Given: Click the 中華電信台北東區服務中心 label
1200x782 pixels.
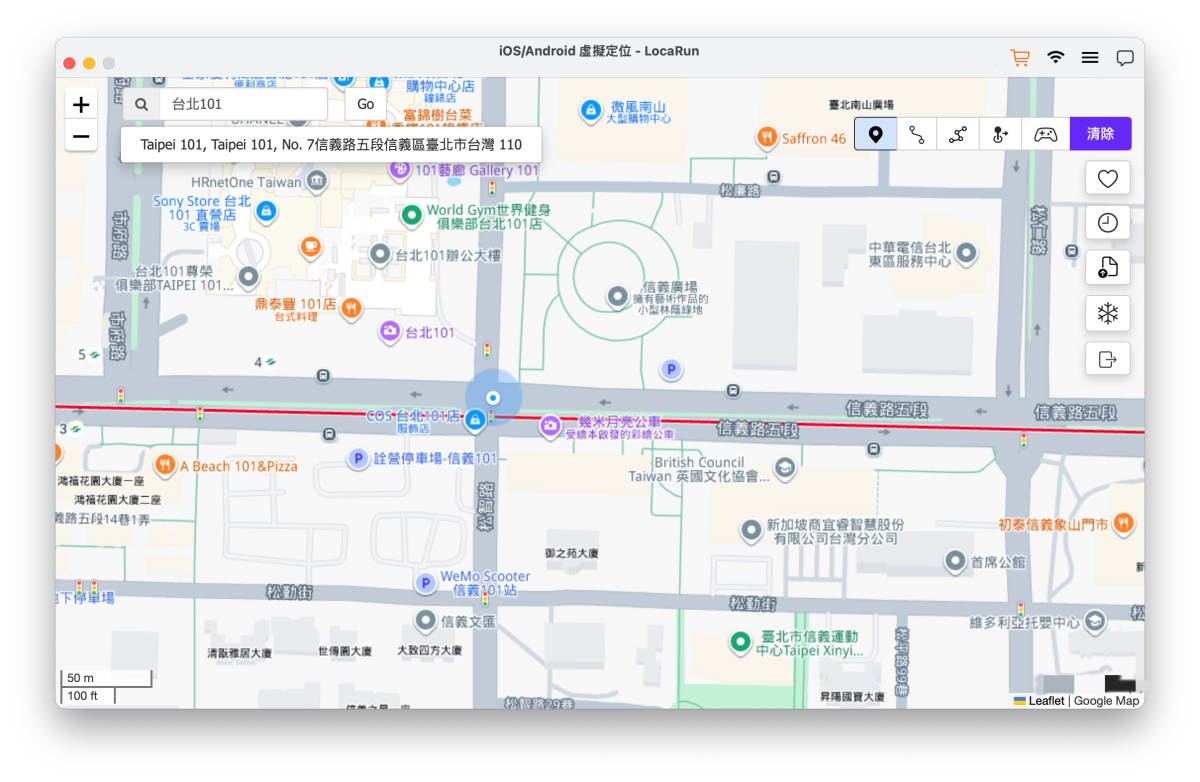Looking at the screenshot, I should (x=910, y=254).
